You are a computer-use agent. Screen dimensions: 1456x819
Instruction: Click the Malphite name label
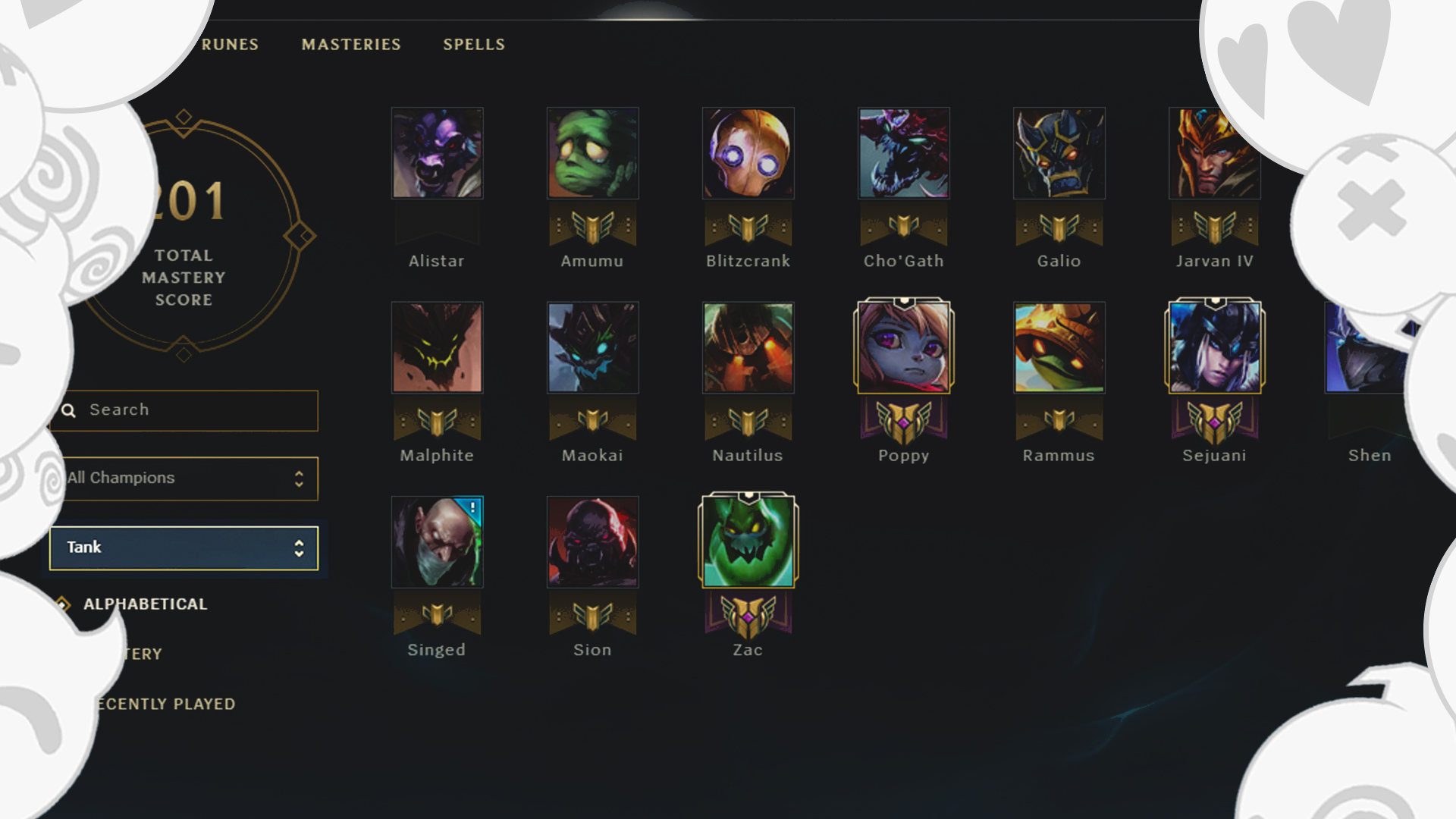pyautogui.click(x=437, y=456)
